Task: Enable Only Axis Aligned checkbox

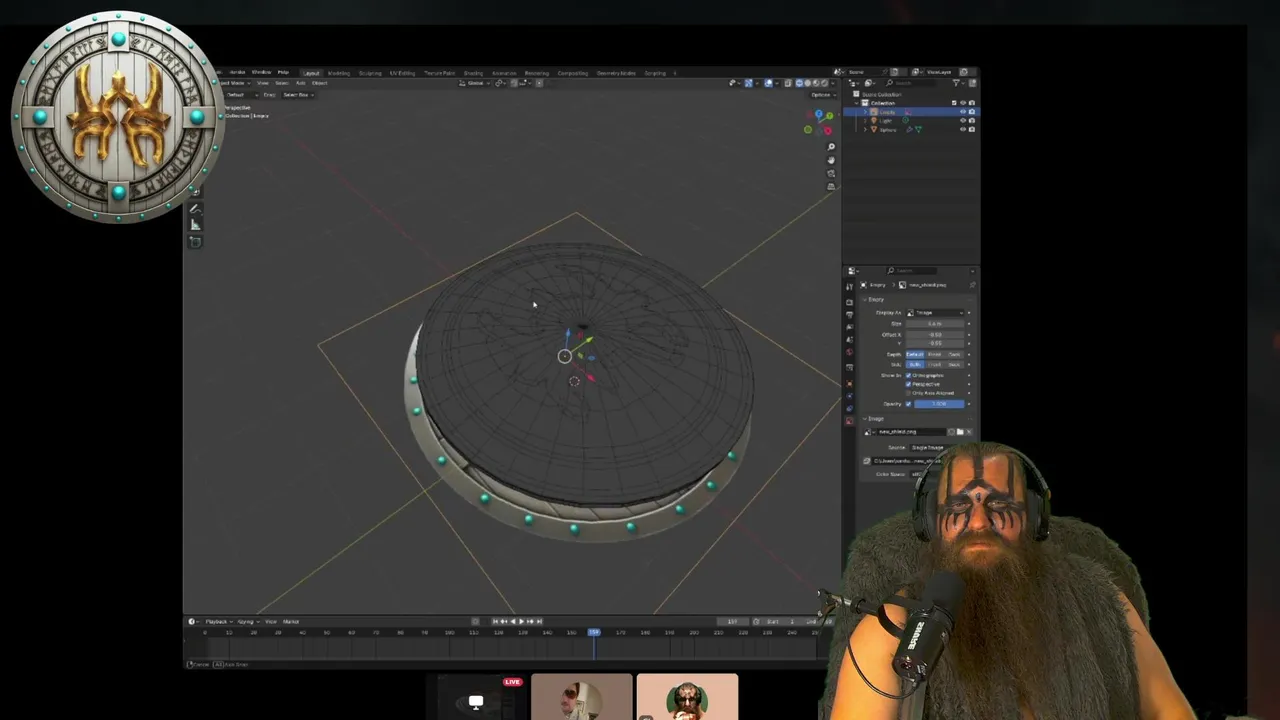Action: click(908, 393)
